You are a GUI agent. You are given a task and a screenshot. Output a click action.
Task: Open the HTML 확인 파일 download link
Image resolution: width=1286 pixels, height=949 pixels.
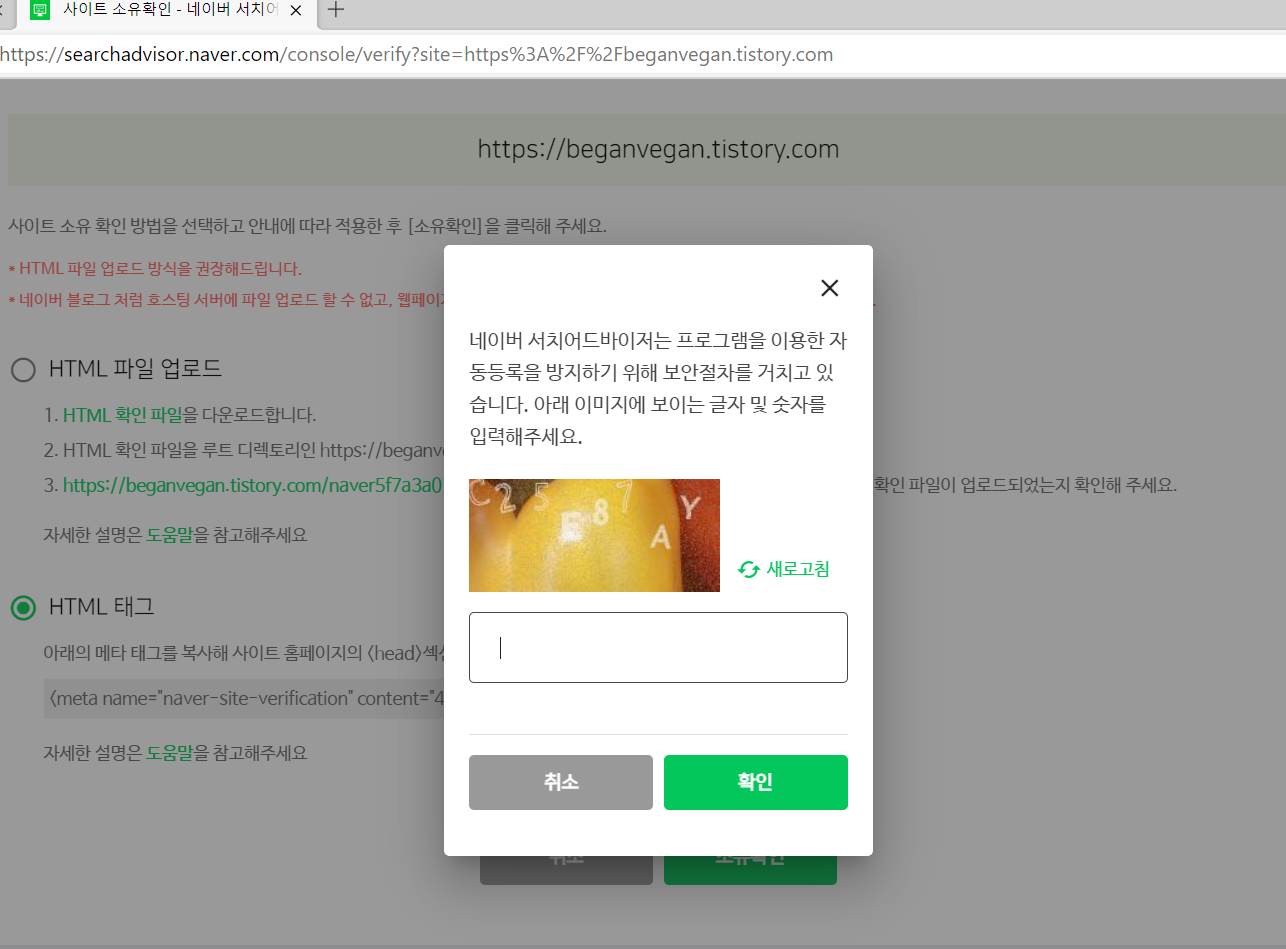click(x=123, y=414)
